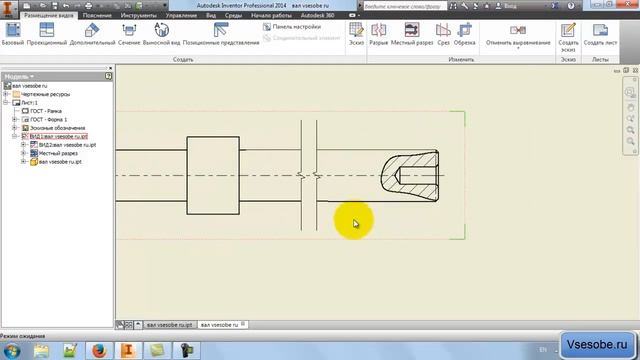Click Создать лист new sheet tool
This screenshot has height=360, width=640.
tap(600, 34)
